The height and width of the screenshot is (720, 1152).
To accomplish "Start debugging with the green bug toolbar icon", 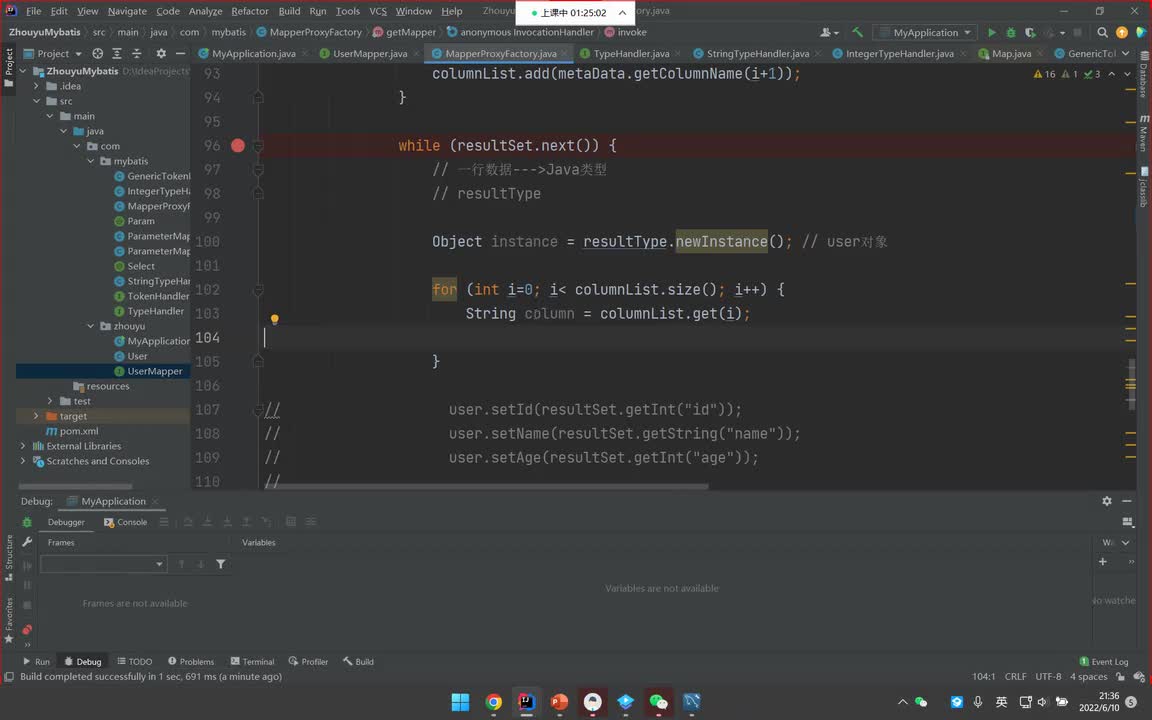I will [x=1011, y=32].
